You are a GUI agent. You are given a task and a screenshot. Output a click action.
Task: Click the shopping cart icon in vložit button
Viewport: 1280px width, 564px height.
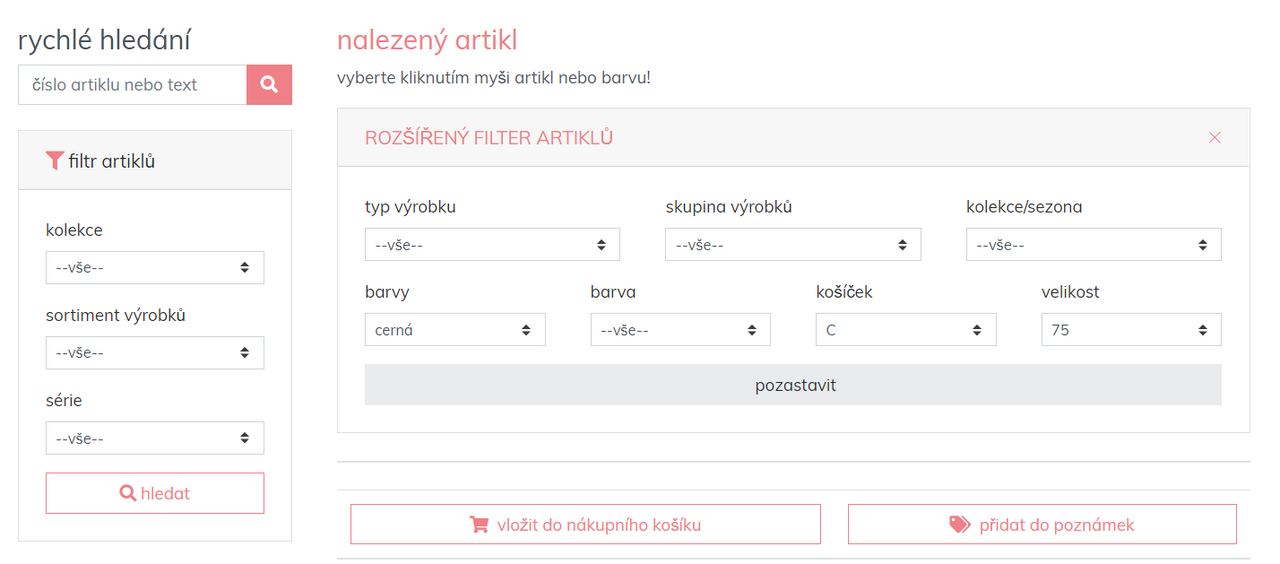(479, 525)
